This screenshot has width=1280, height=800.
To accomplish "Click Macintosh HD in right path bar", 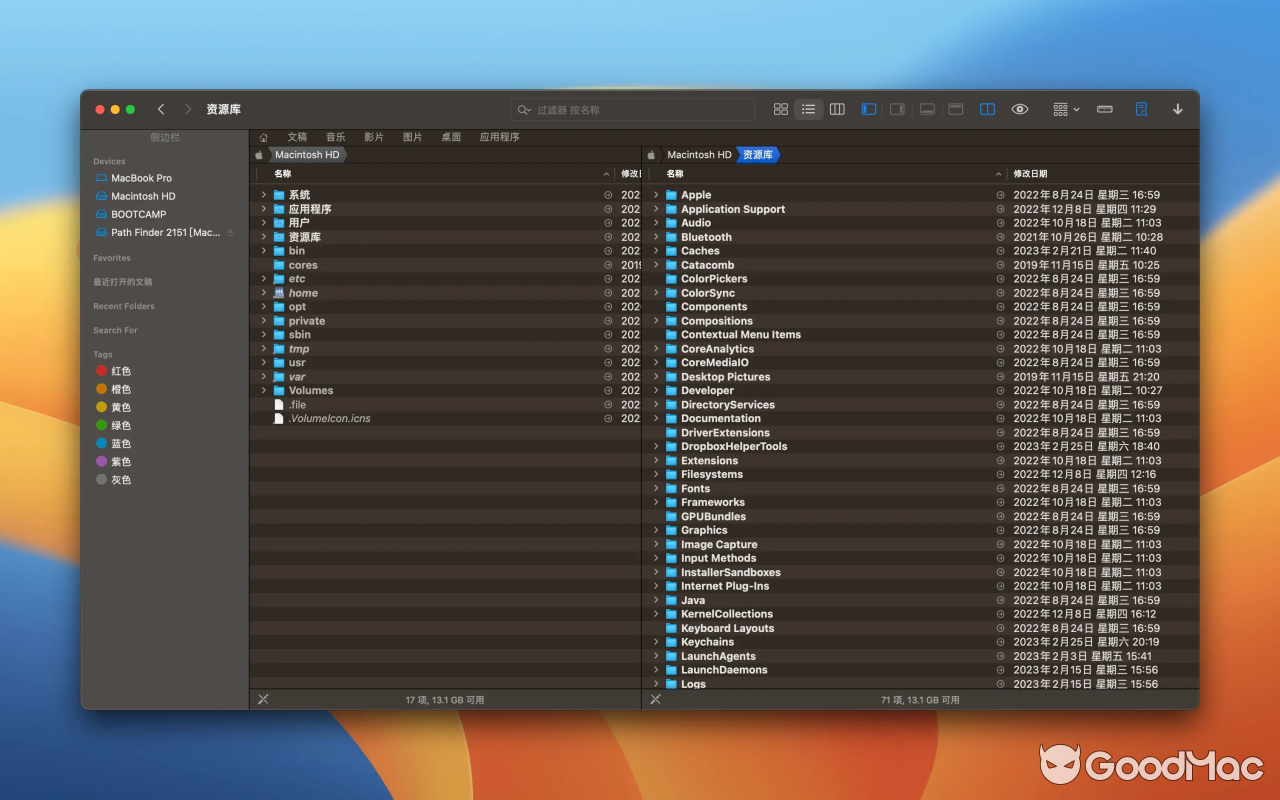I will 699,155.
